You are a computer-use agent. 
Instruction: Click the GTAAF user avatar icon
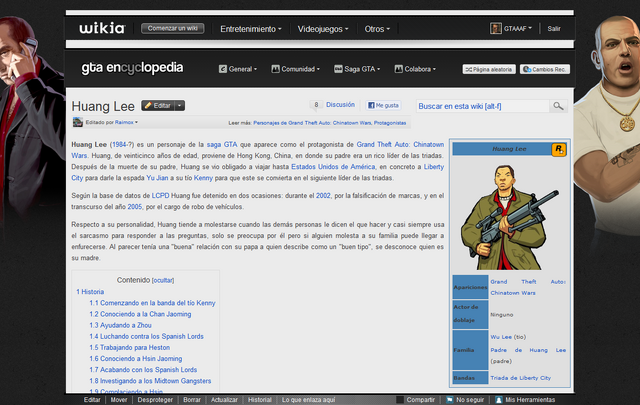pos(496,28)
